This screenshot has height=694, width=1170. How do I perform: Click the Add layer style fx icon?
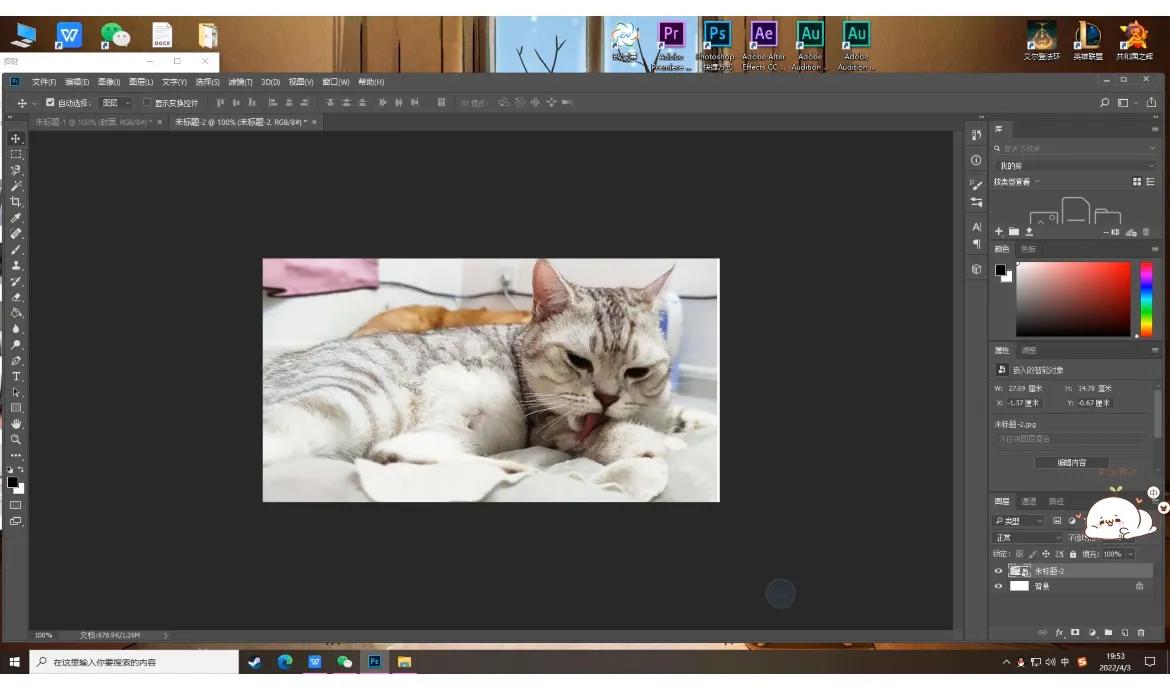1059,633
